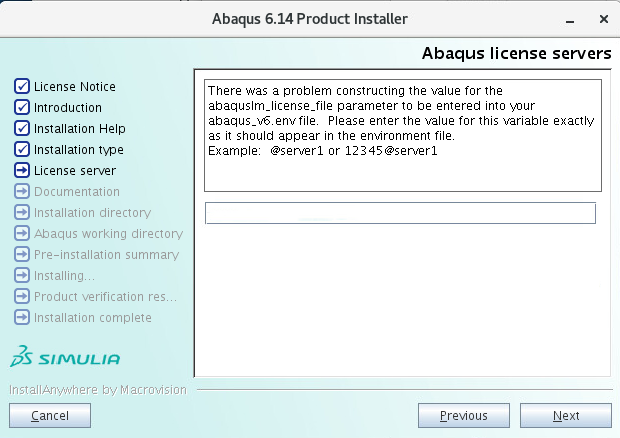Screen dimensions: 620x438
Task: Click the SIMULIA logo
Action: (x=65, y=357)
